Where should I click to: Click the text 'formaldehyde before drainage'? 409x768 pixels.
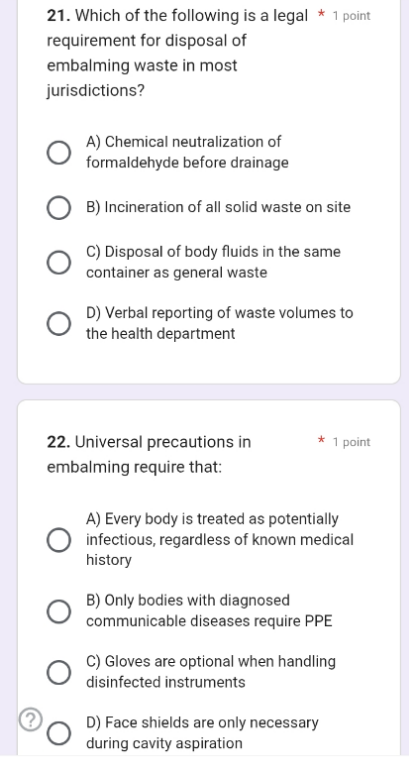point(187,163)
